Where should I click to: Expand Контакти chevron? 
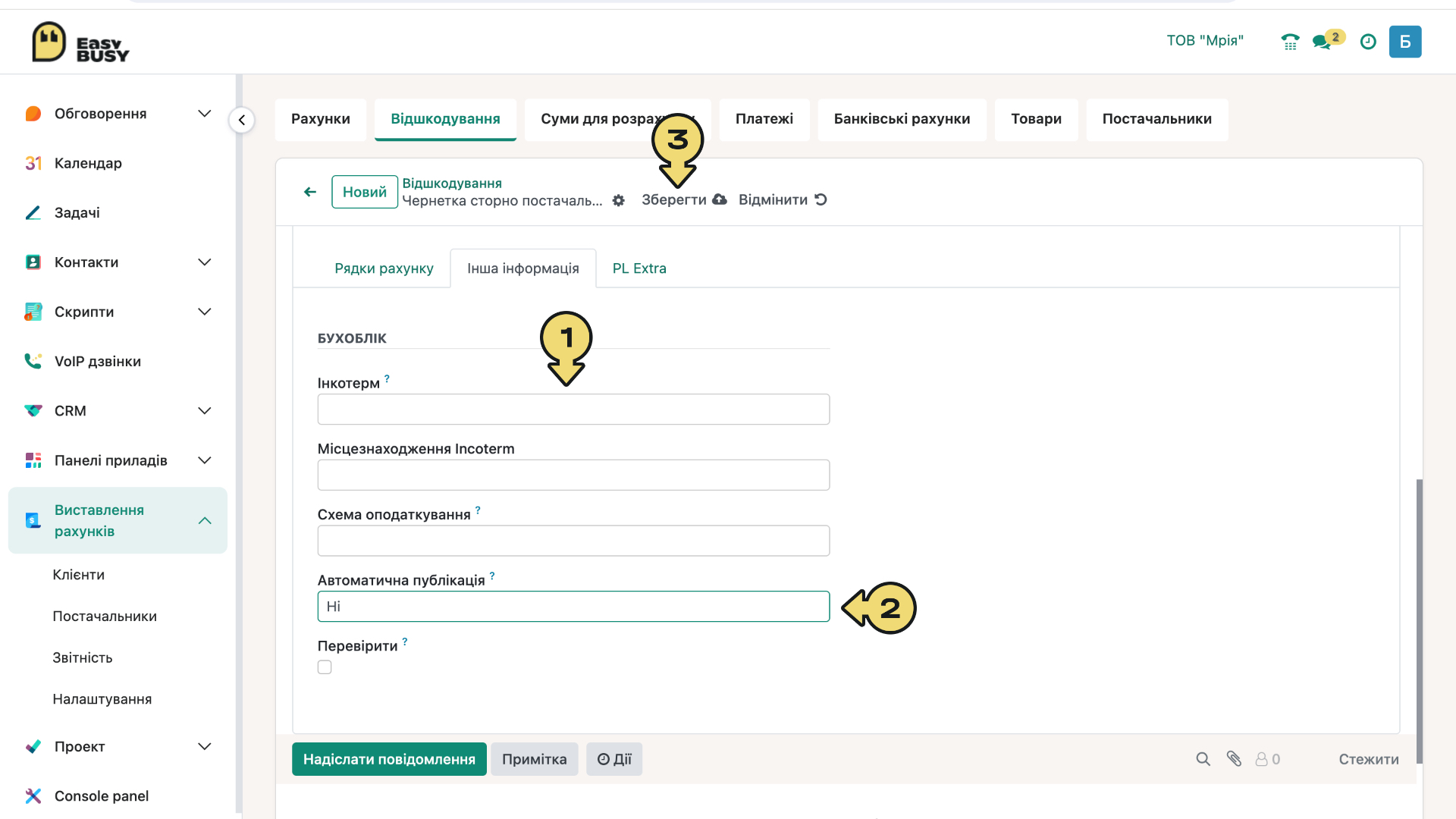pos(204,262)
